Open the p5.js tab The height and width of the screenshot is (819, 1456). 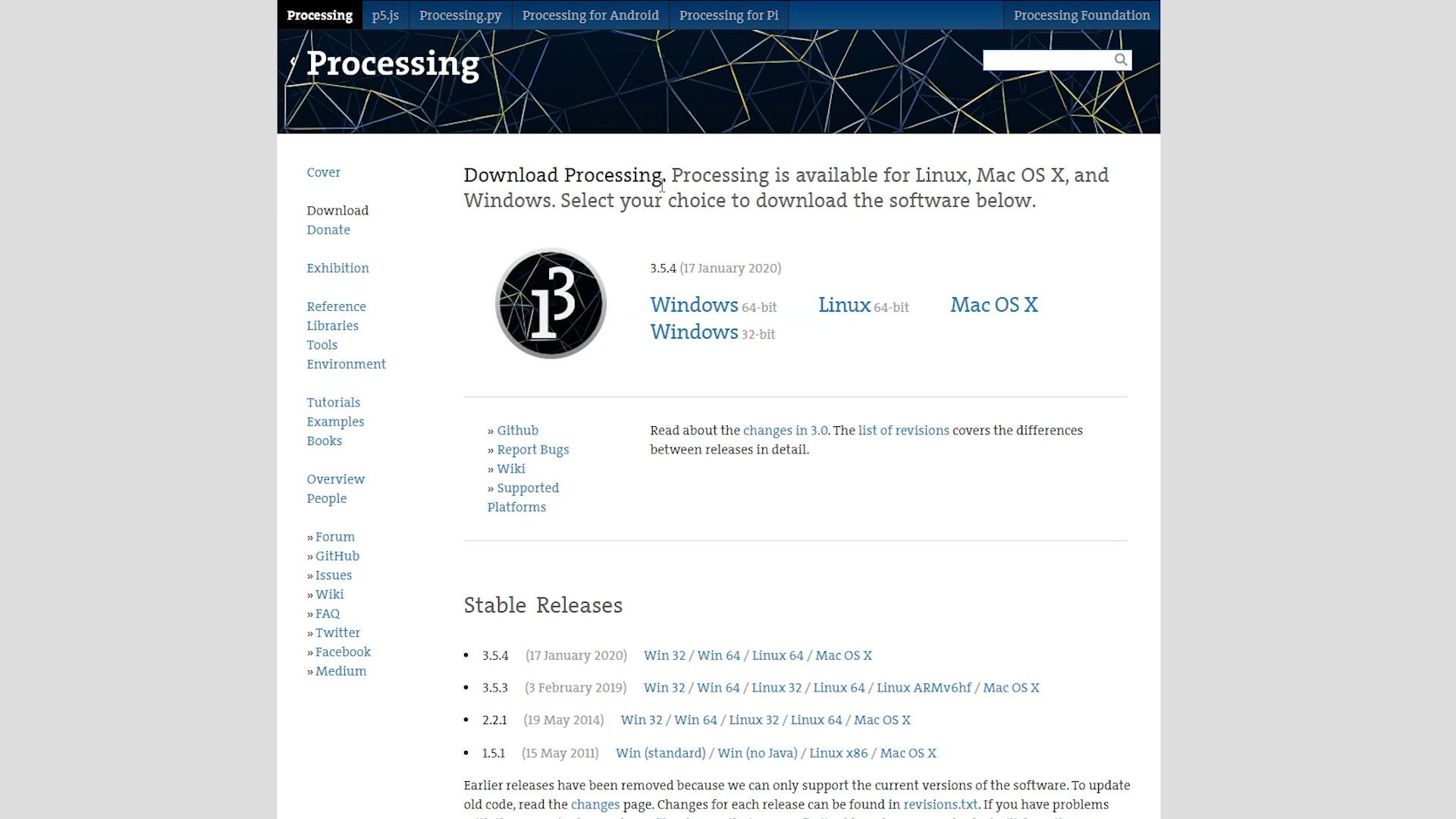click(385, 15)
